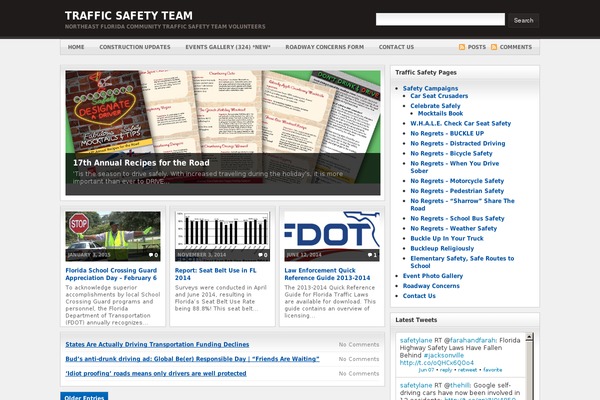600x400 pixels.
Task: Open the Car Seat Crusaders page link
Action: [439, 96]
